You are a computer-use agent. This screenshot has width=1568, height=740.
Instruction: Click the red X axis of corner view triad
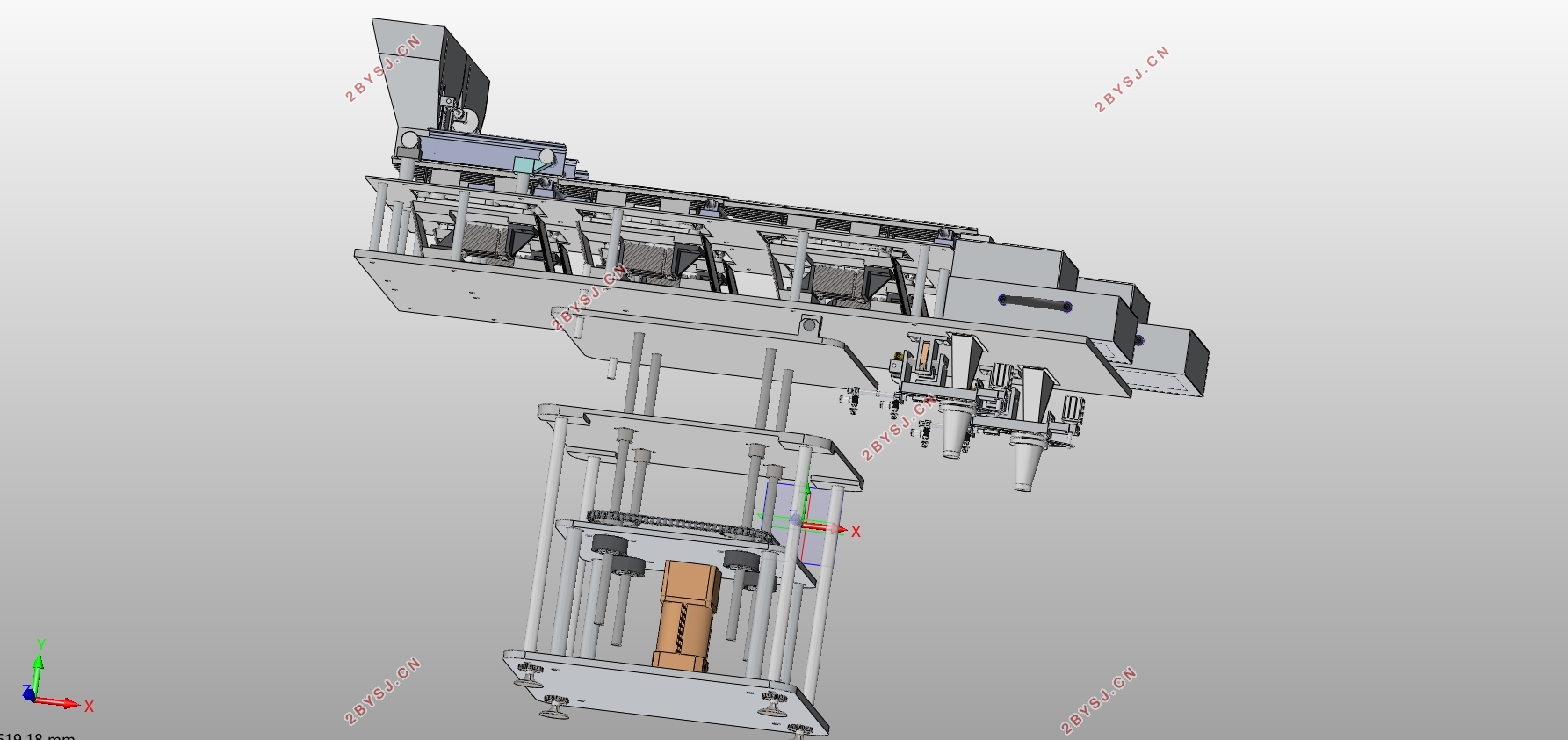tap(60, 702)
